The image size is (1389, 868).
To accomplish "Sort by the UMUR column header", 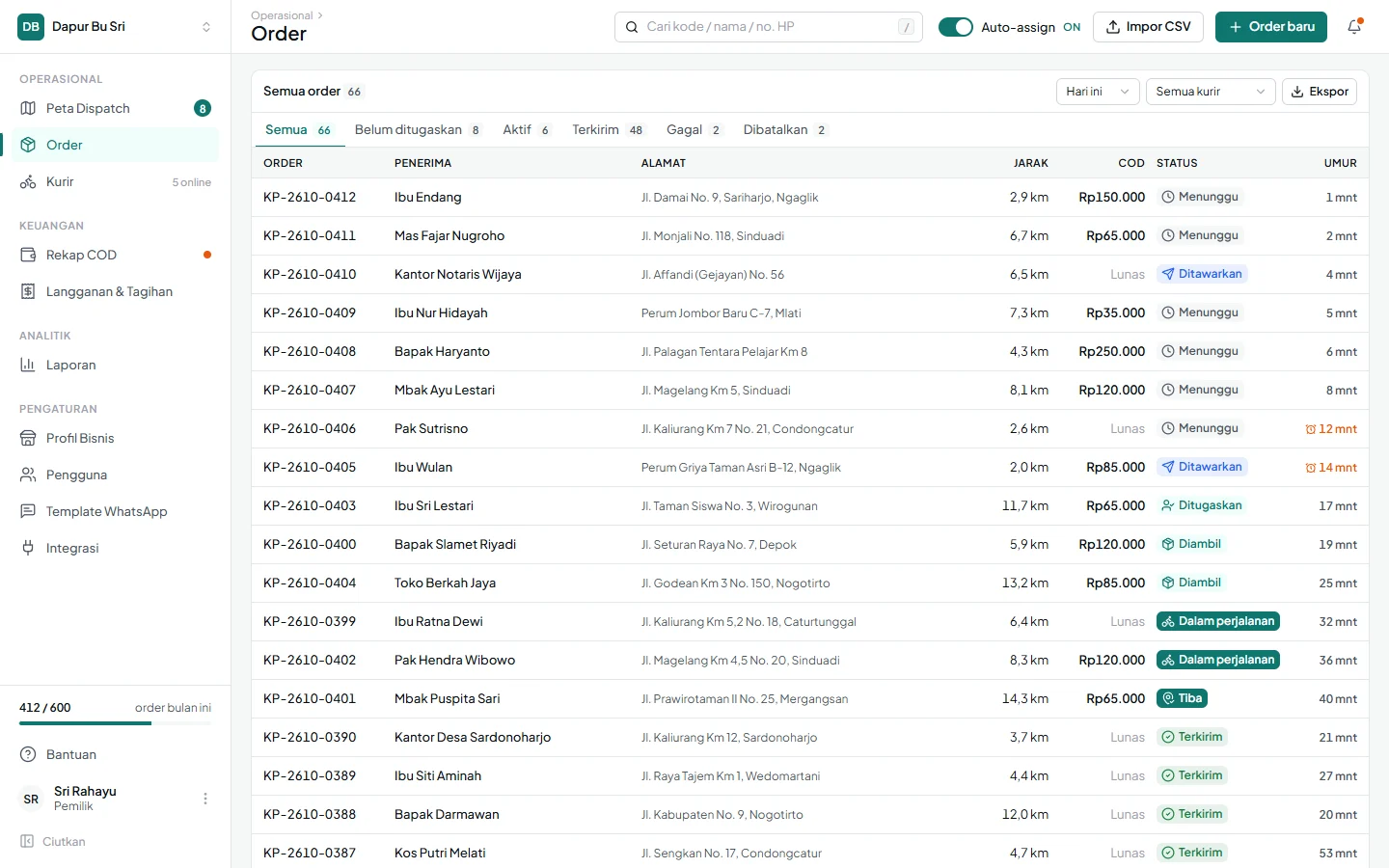I will point(1340,163).
